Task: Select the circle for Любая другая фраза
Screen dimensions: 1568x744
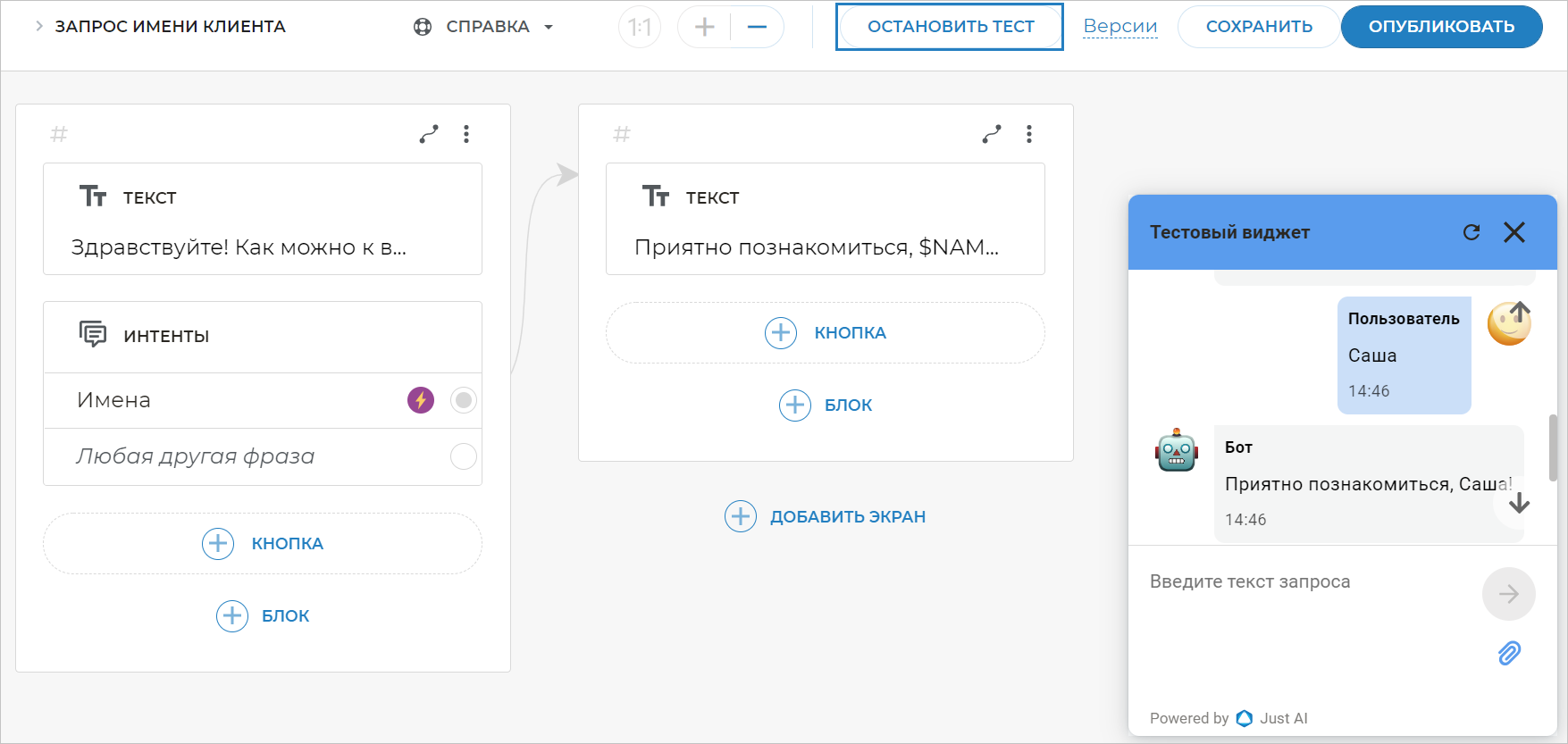Action: 463,456
